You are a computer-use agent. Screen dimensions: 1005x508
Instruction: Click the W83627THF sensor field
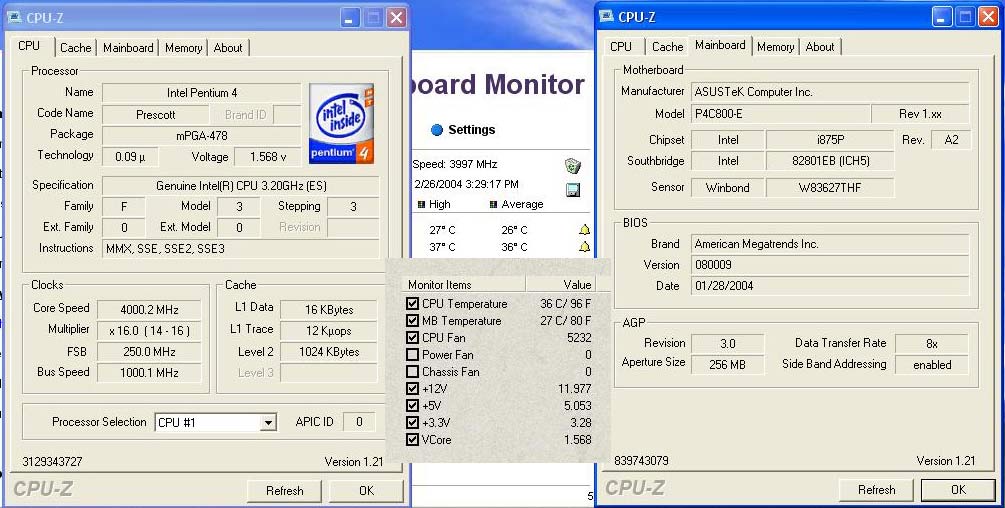830,188
